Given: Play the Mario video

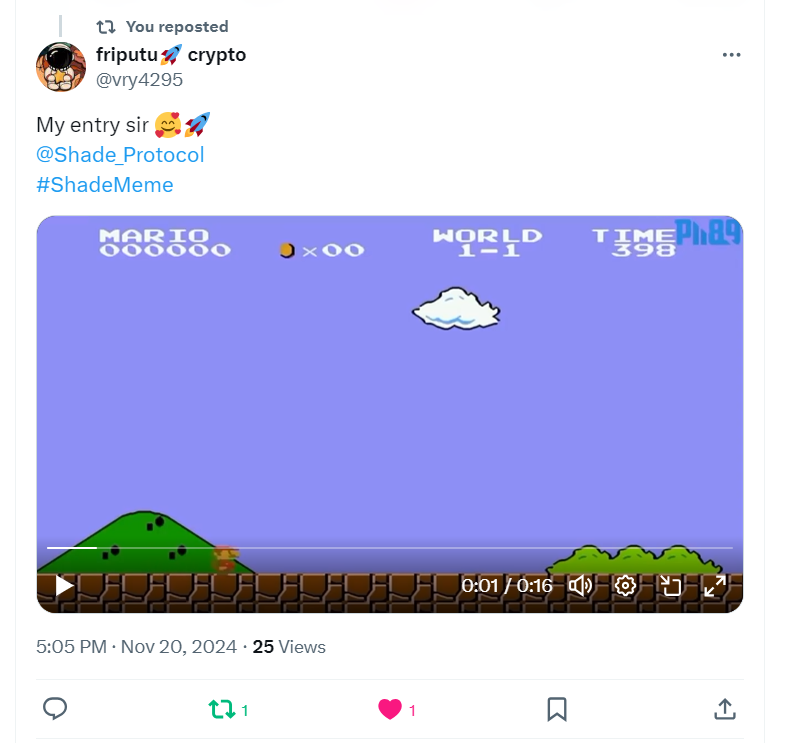Looking at the screenshot, I should (x=64, y=586).
